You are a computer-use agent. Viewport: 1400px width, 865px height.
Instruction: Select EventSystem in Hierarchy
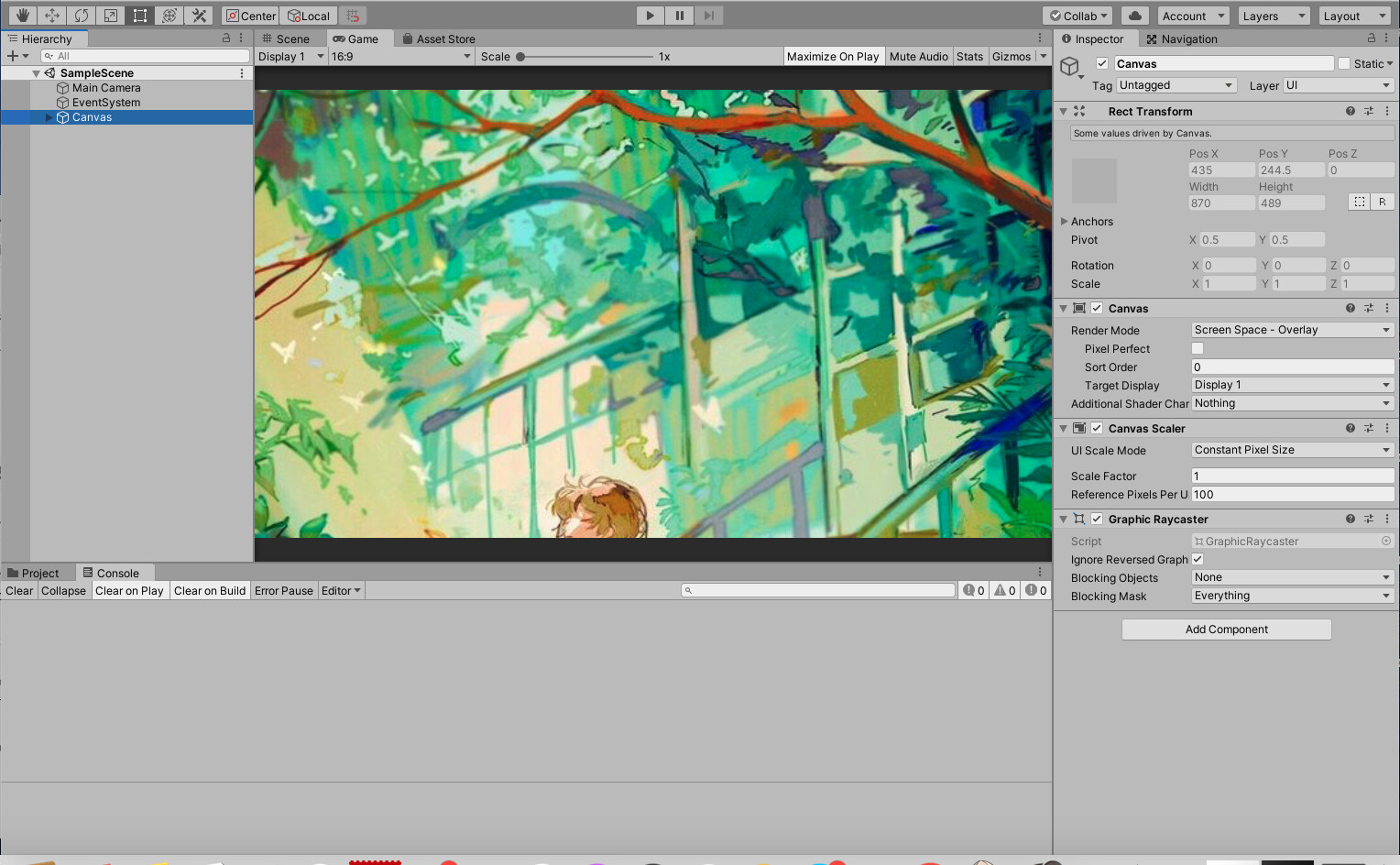(x=106, y=103)
